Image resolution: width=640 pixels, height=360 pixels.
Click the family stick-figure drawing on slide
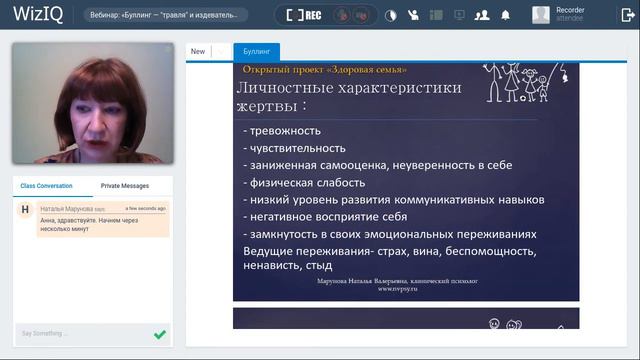click(x=525, y=83)
